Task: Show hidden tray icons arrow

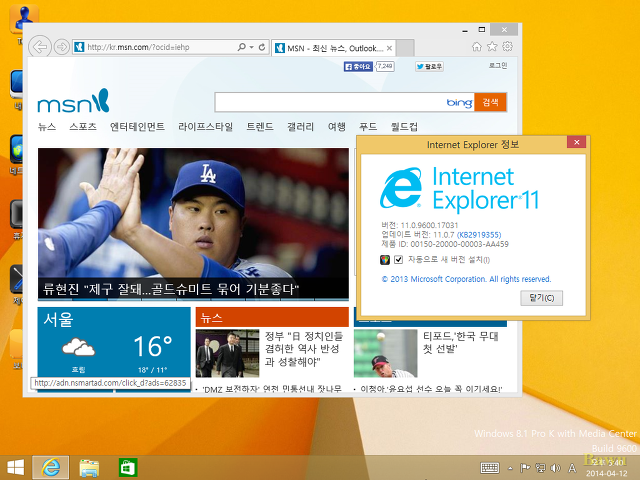Action: pyautogui.click(x=510, y=468)
